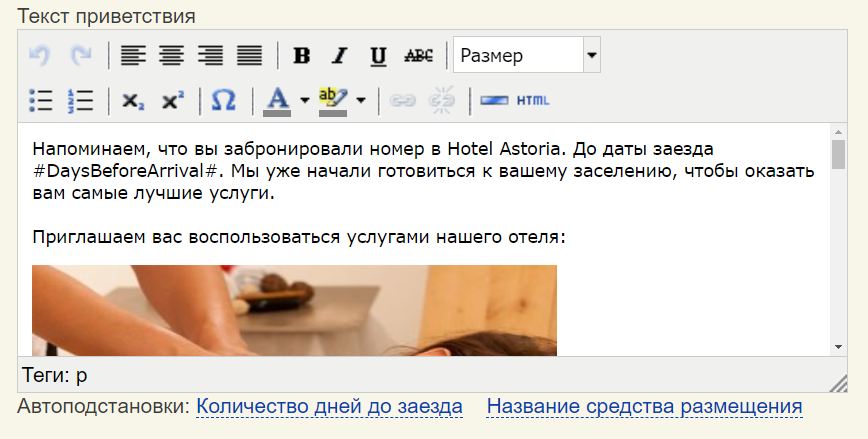The height and width of the screenshot is (439, 868).
Task: Click the Redo arrow icon
Action: (x=81, y=55)
